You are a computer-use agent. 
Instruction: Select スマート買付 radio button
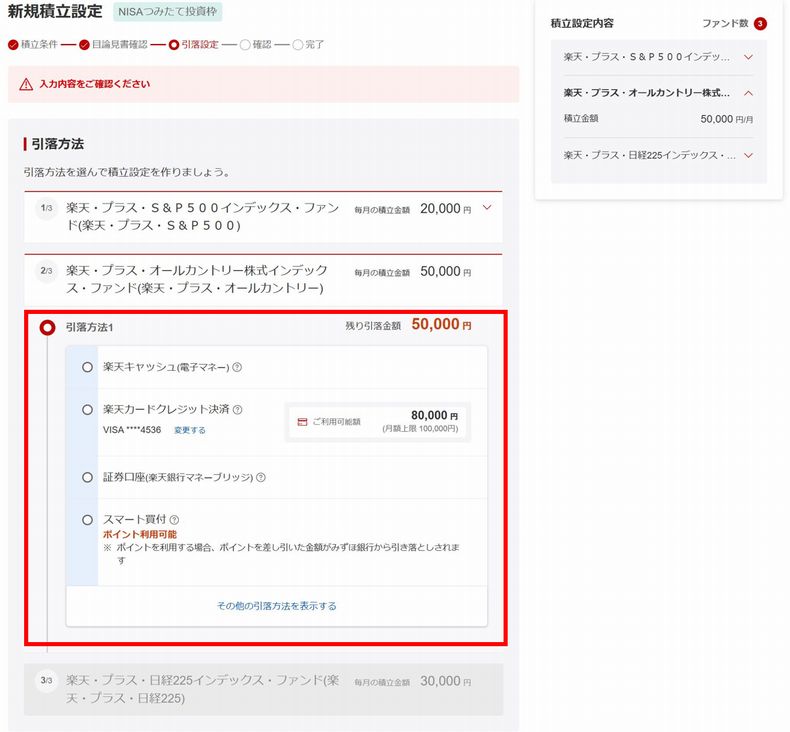tap(87, 519)
